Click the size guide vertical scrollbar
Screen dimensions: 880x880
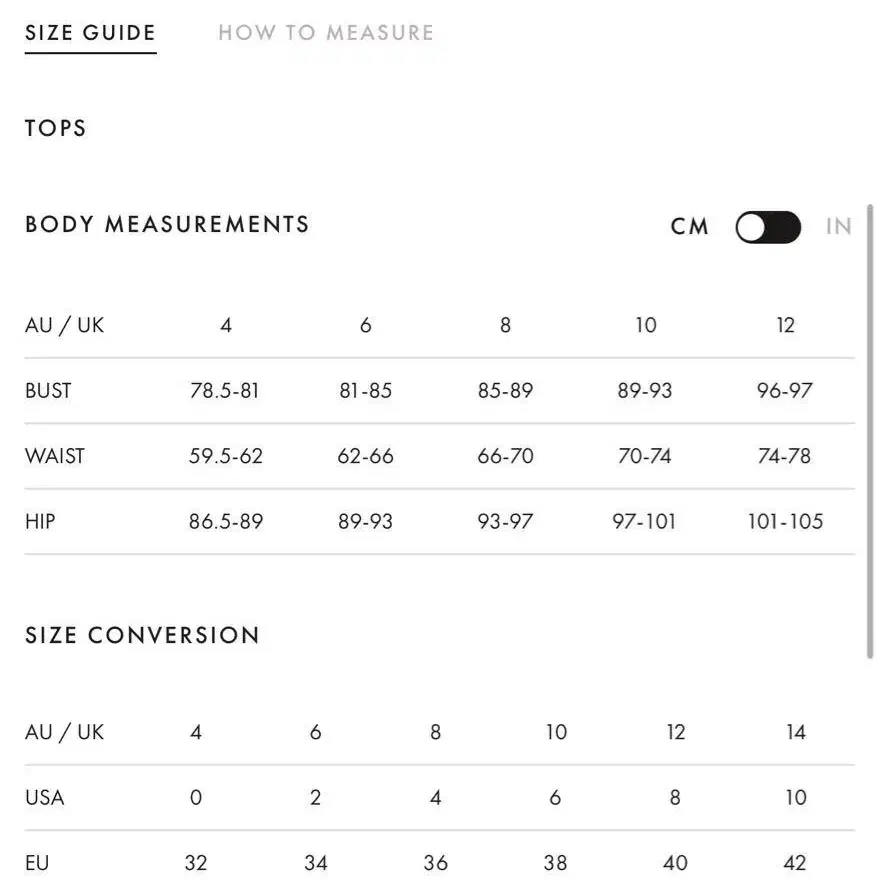tap(870, 431)
